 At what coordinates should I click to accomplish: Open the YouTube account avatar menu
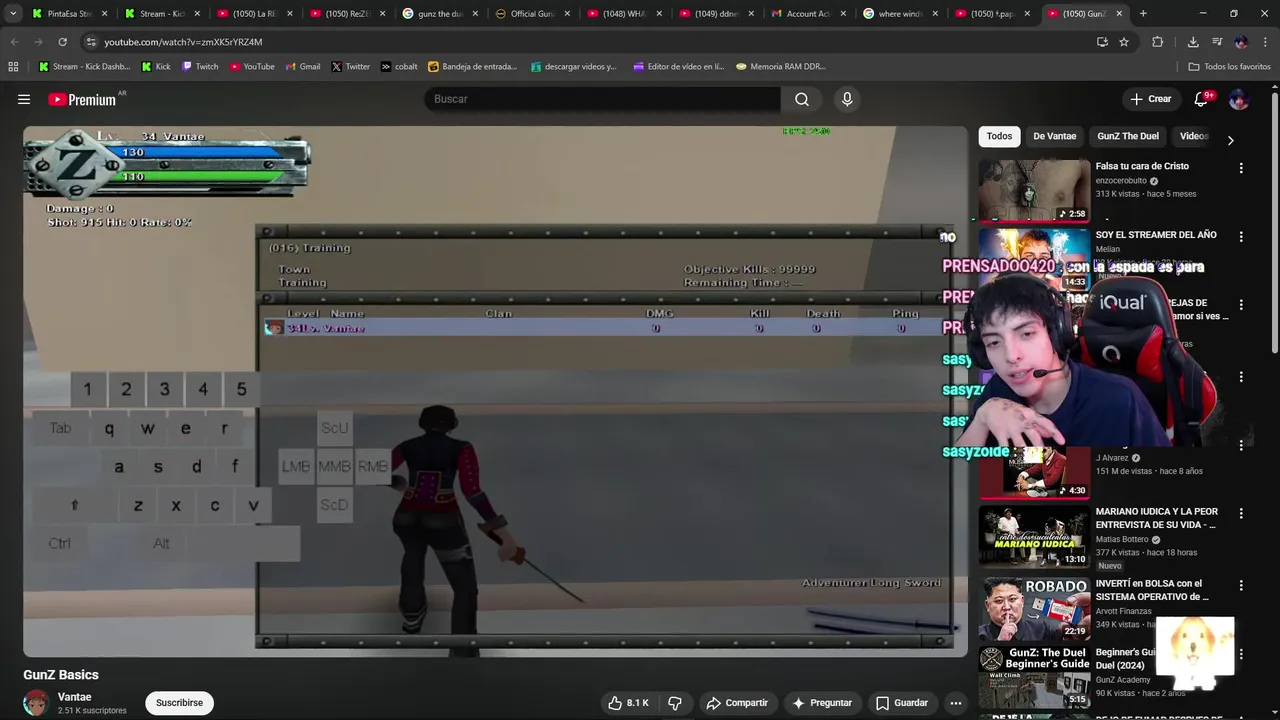tap(1238, 99)
